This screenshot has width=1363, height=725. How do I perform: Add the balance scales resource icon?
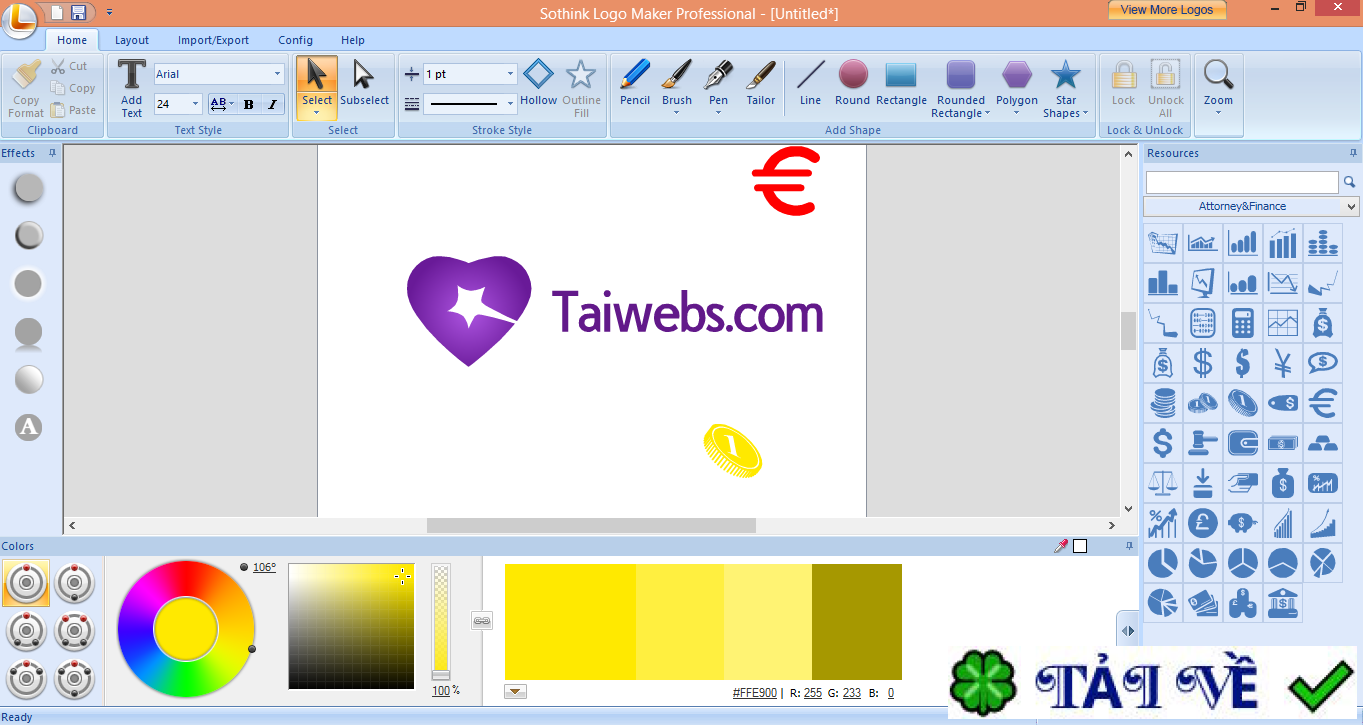tap(1163, 483)
